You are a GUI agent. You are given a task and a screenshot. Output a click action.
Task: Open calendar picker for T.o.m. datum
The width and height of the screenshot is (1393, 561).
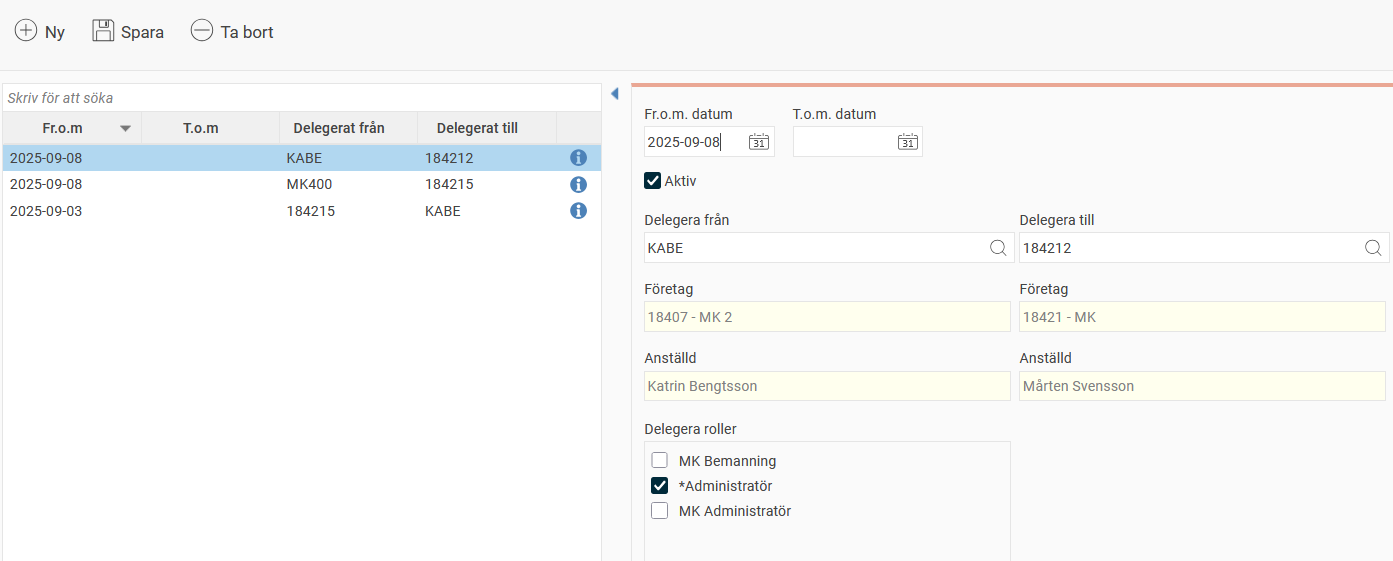[x=907, y=142]
